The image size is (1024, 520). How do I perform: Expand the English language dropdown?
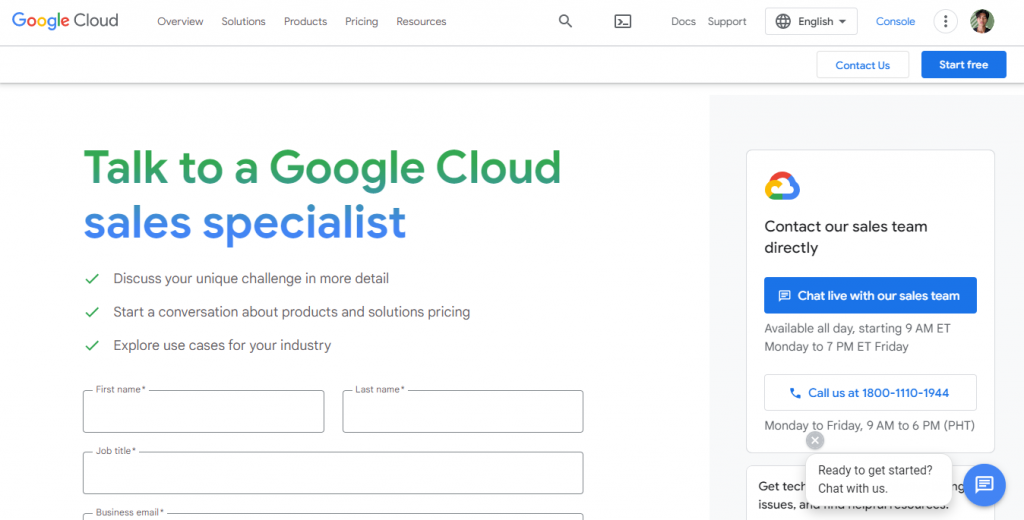pos(811,21)
